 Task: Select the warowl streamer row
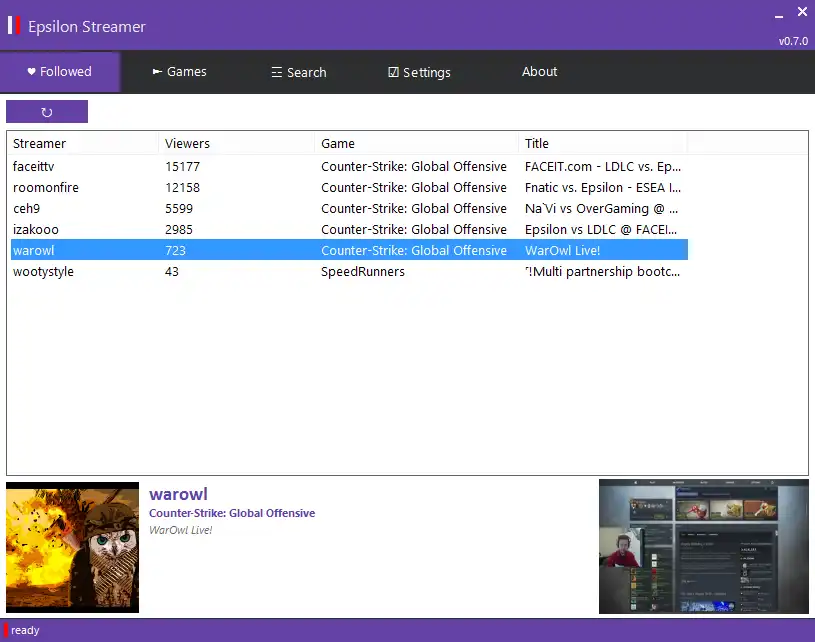coord(349,250)
